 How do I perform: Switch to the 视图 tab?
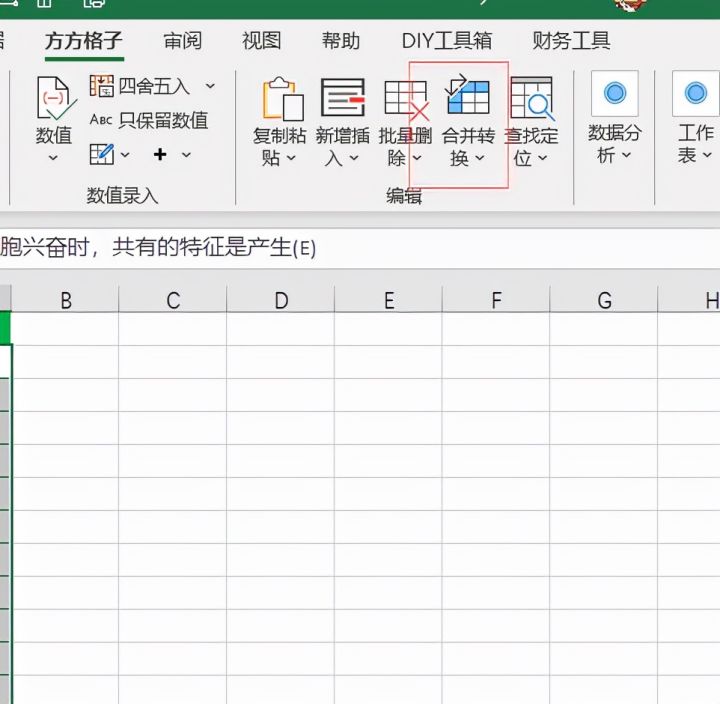click(x=262, y=41)
